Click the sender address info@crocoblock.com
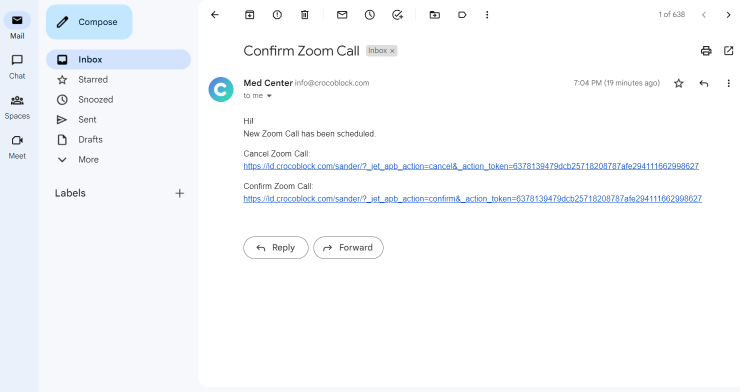This screenshot has width=740, height=392. tap(332, 83)
